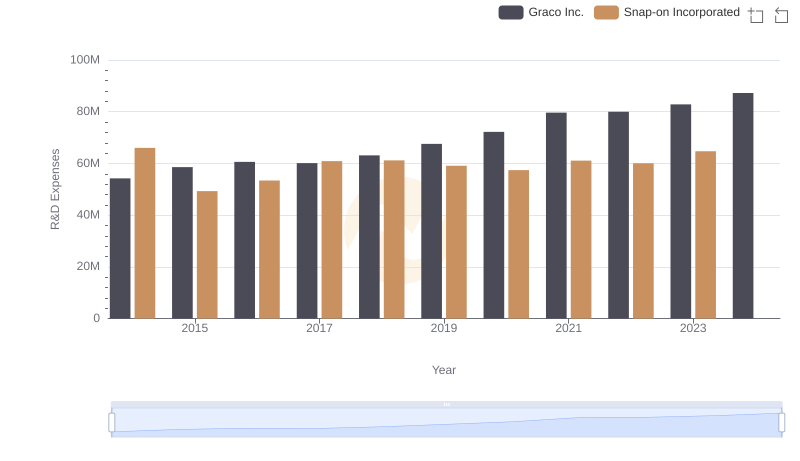Viewport: 800px width, 461px height.
Task: Click the 2021 x-axis label
Action: [568, 328]
